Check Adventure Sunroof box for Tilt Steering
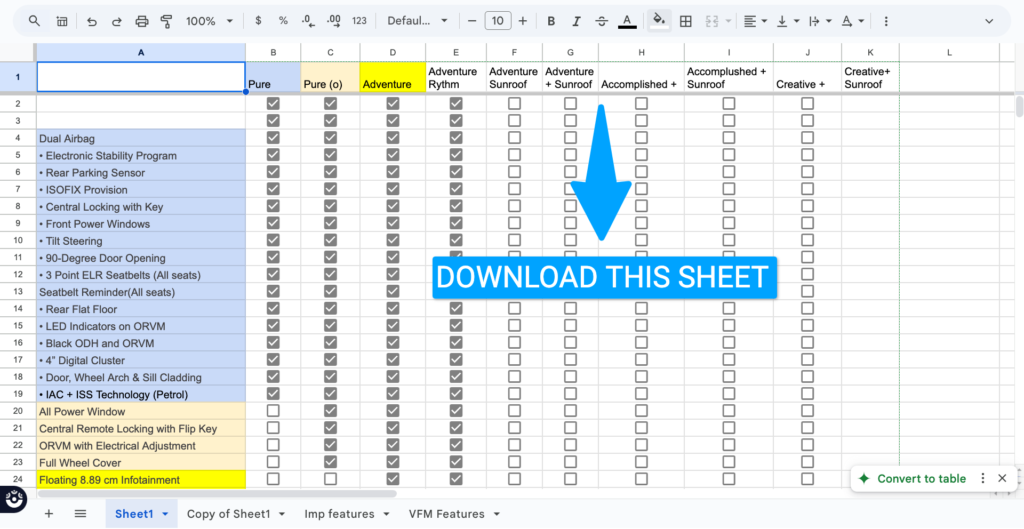The width and height of the screenshot is (1024, 529). pyautogui.click(x=514, y=240)
